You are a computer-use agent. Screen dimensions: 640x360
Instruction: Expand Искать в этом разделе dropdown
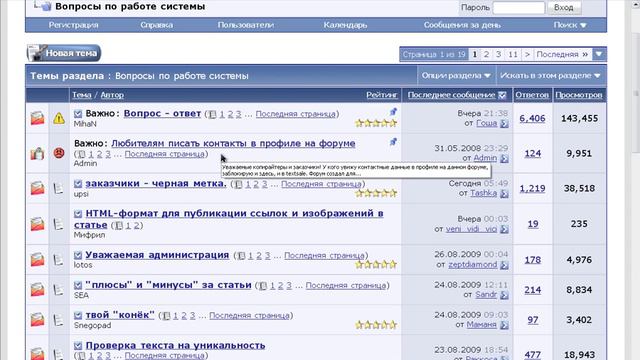550,76
